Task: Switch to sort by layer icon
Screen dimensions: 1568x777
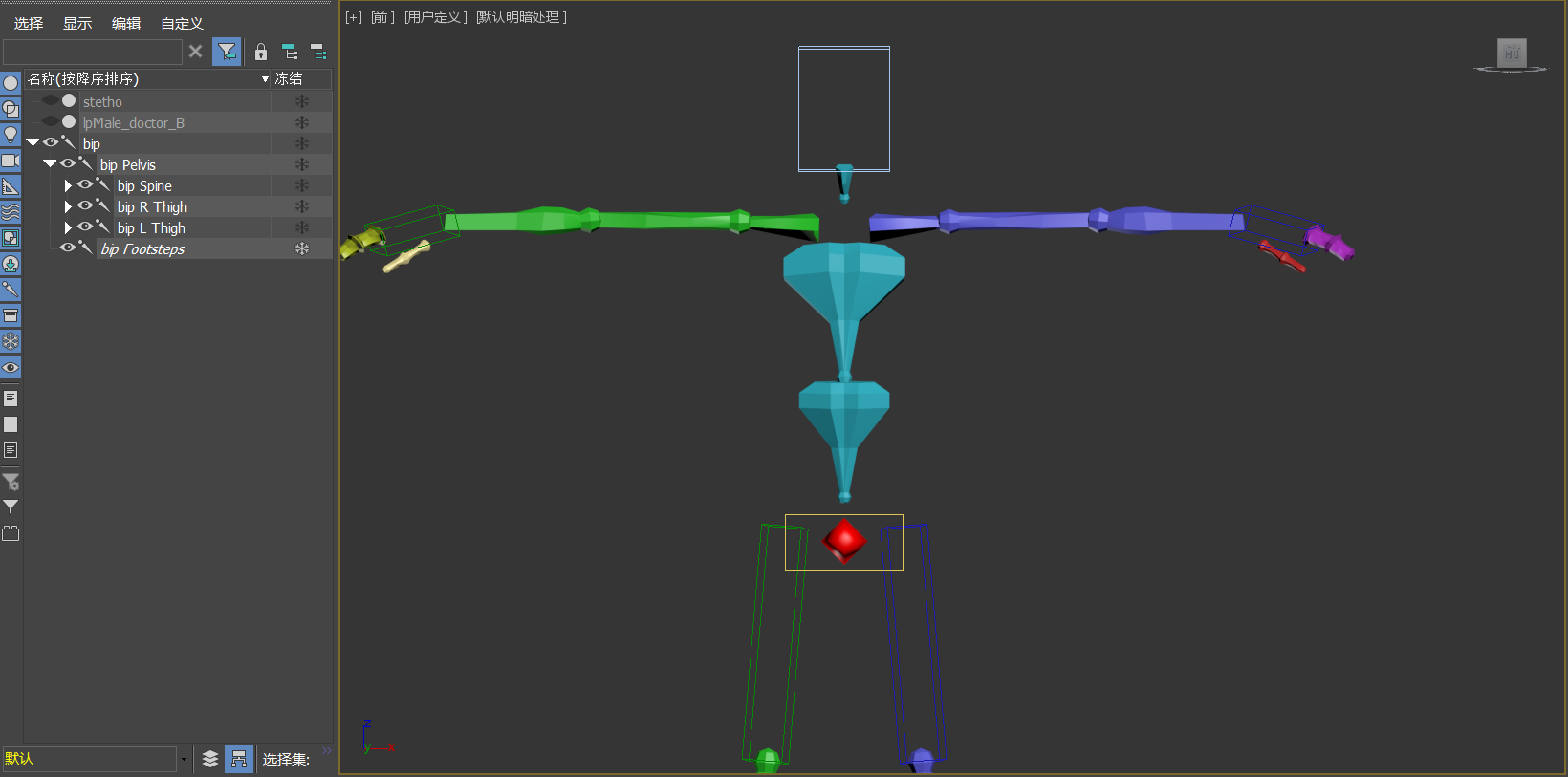Action: [210, 759]
